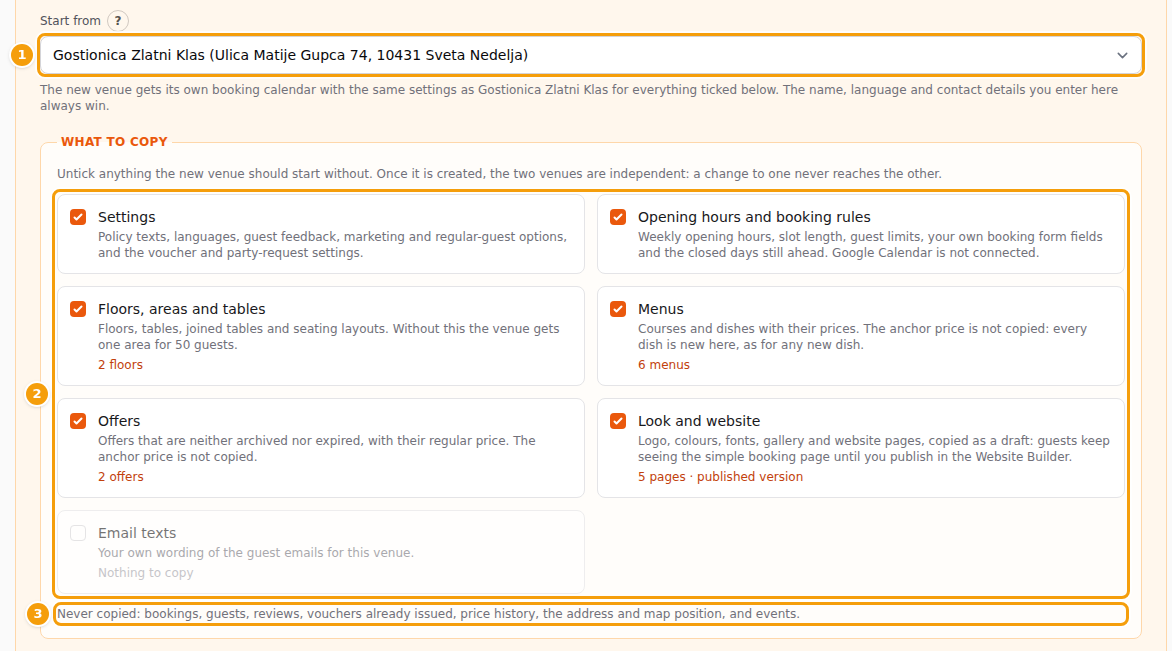Image resolution: width=1172 pixels, height=651 pixels.
Task: Click the 'Offers' card title
Action: [x=119, y=421]
